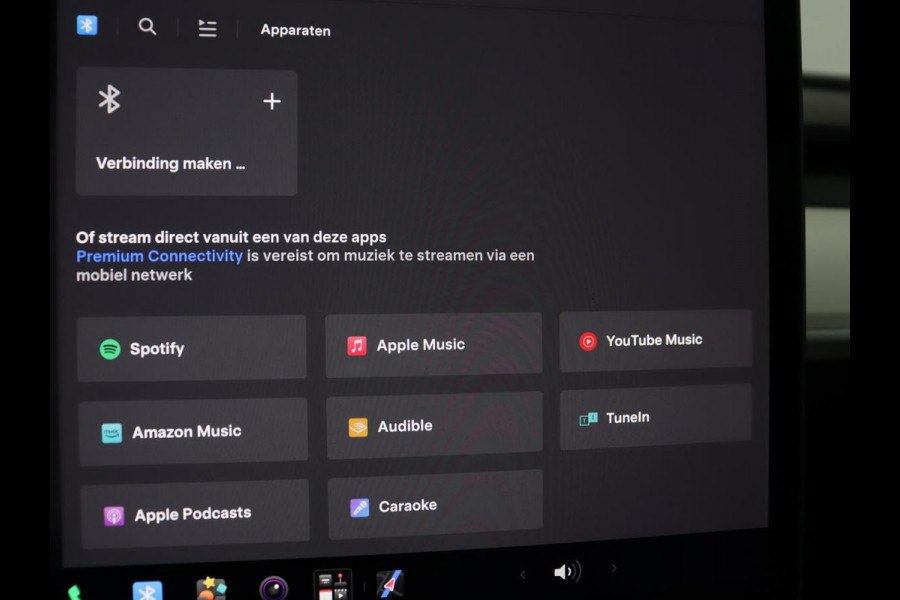The width and height of the screenshot is (900, 600).
Task: Open Bluetooth app in bottom dock
Action: coord(148,591)
